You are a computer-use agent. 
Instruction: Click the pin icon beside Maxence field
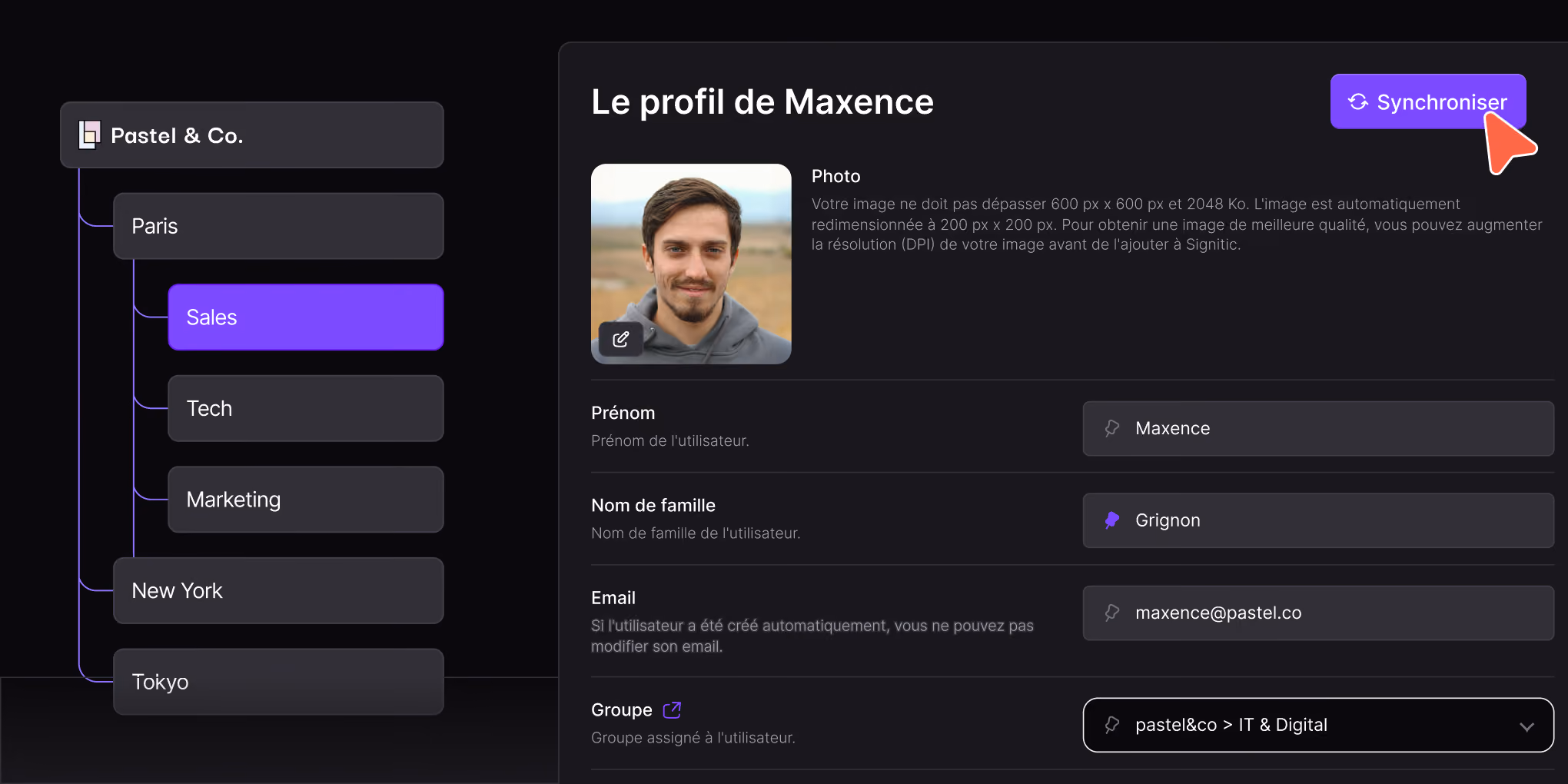point(1111,428)
